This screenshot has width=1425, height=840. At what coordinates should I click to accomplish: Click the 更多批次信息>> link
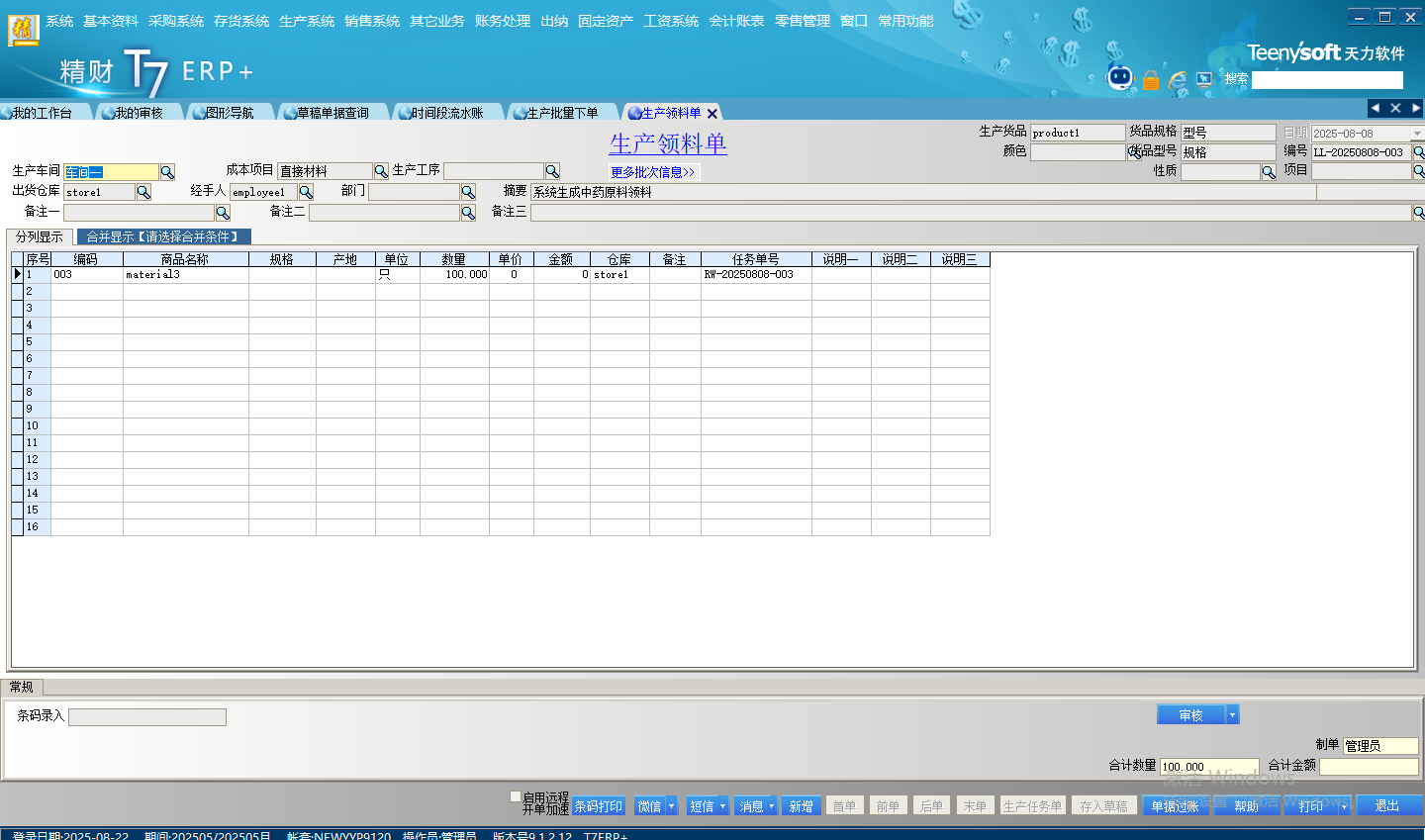(653, 172)
